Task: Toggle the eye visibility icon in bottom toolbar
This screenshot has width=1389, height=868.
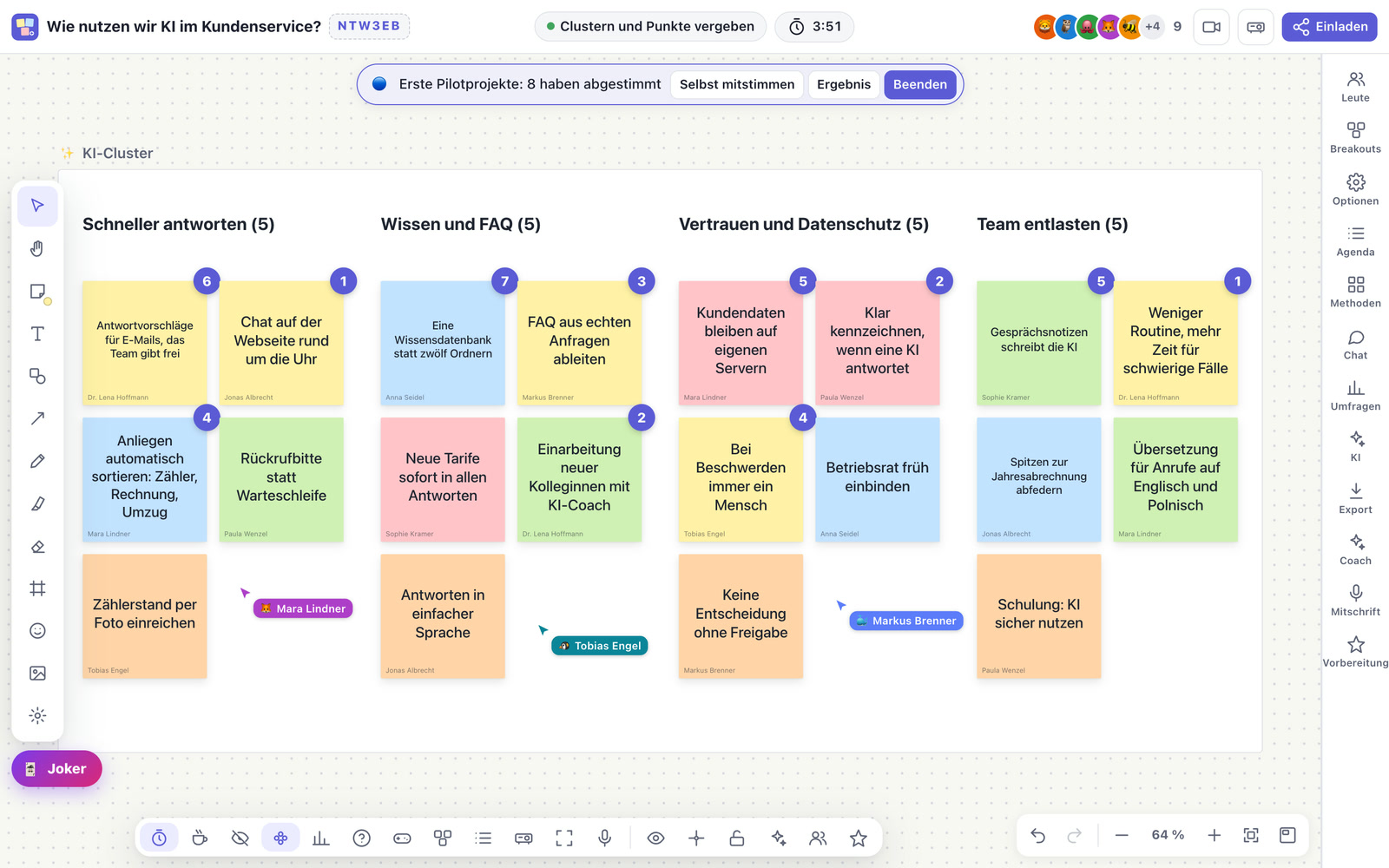Action: coord(656,838)
